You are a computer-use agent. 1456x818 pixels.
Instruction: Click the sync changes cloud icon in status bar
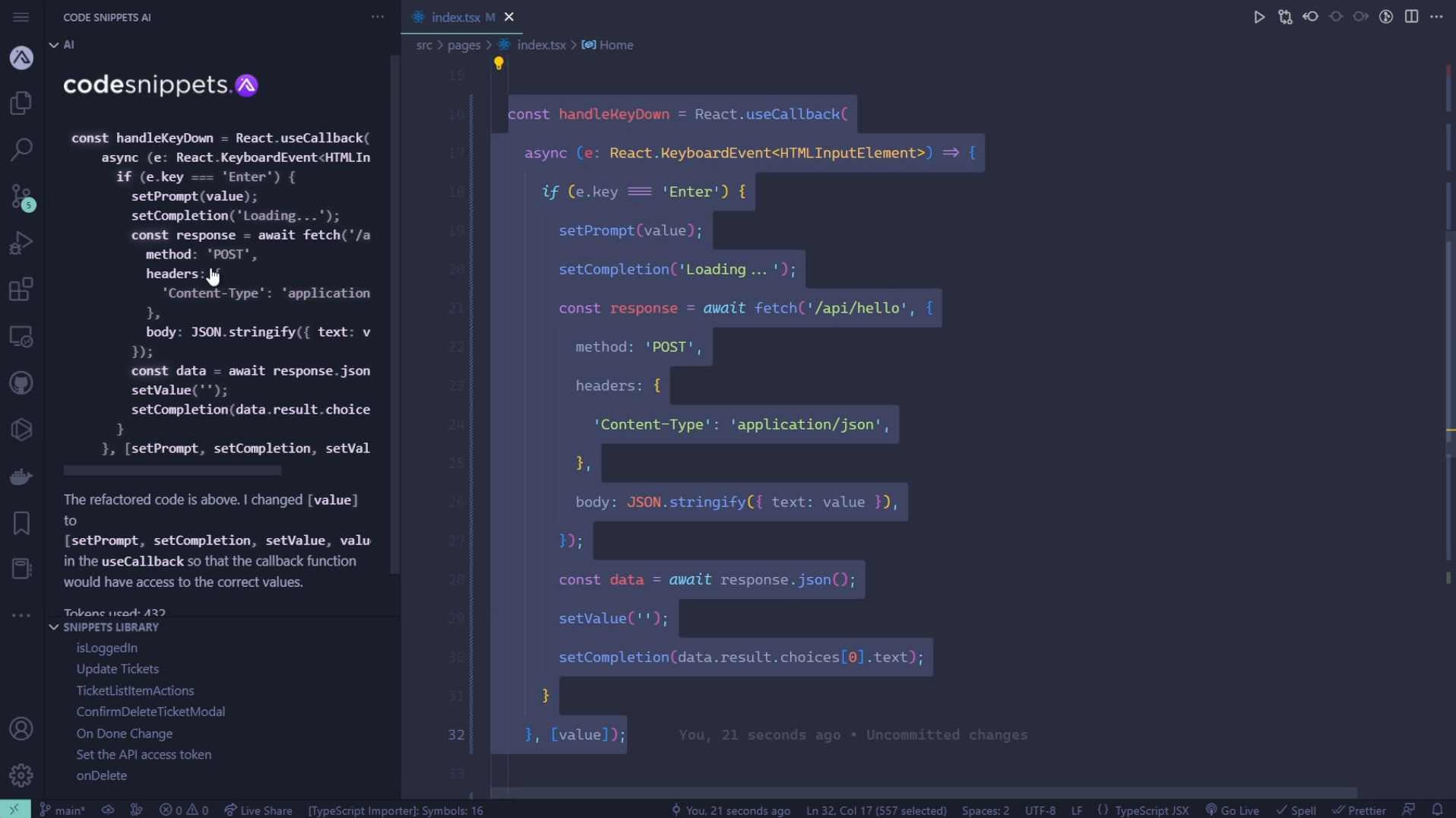[107, 810]
